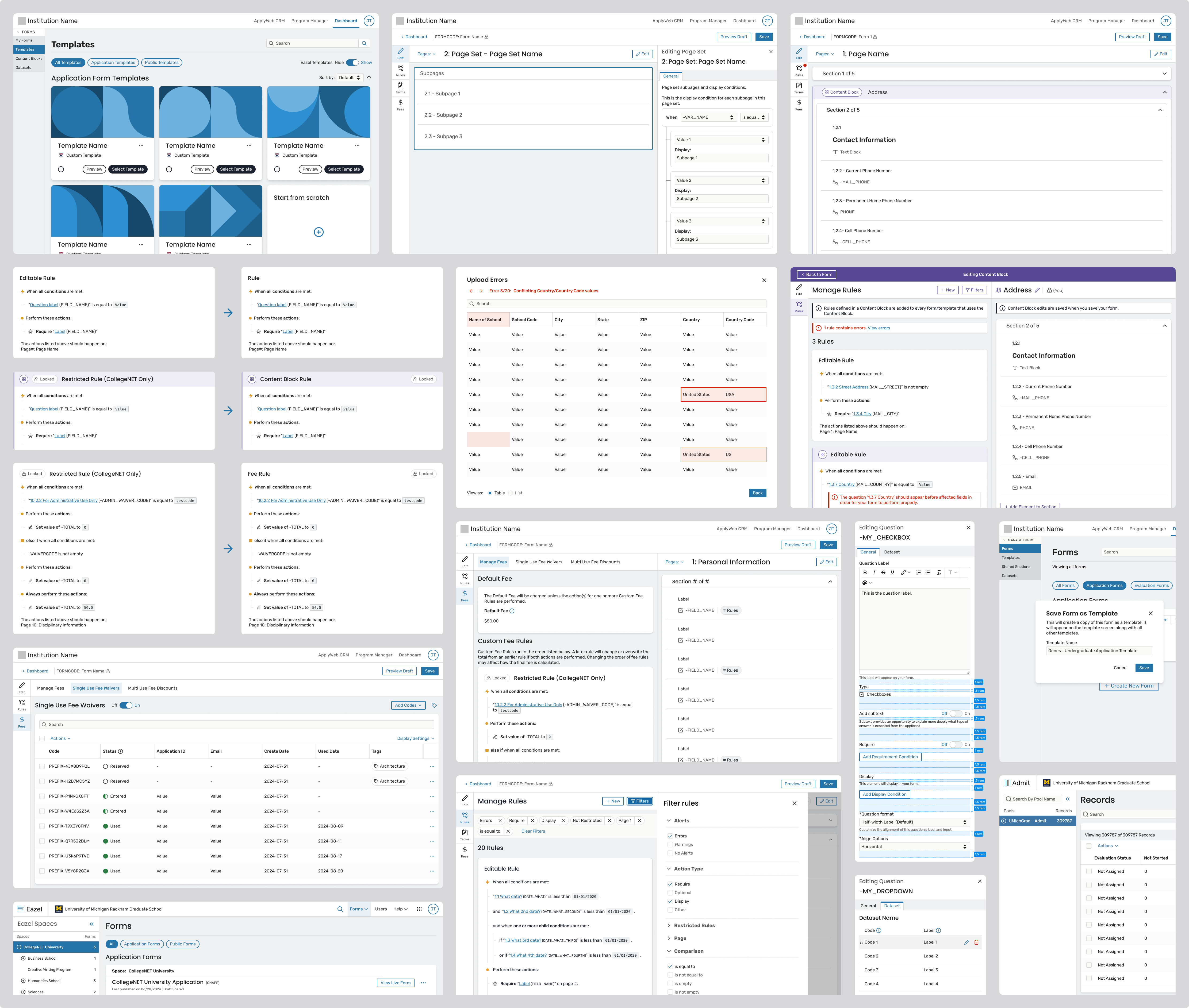The width and height of the screenshot is (1189, 1008).
Task: Check the Warnings checkbox in Filter rules
Action: (x=670, y=845)
